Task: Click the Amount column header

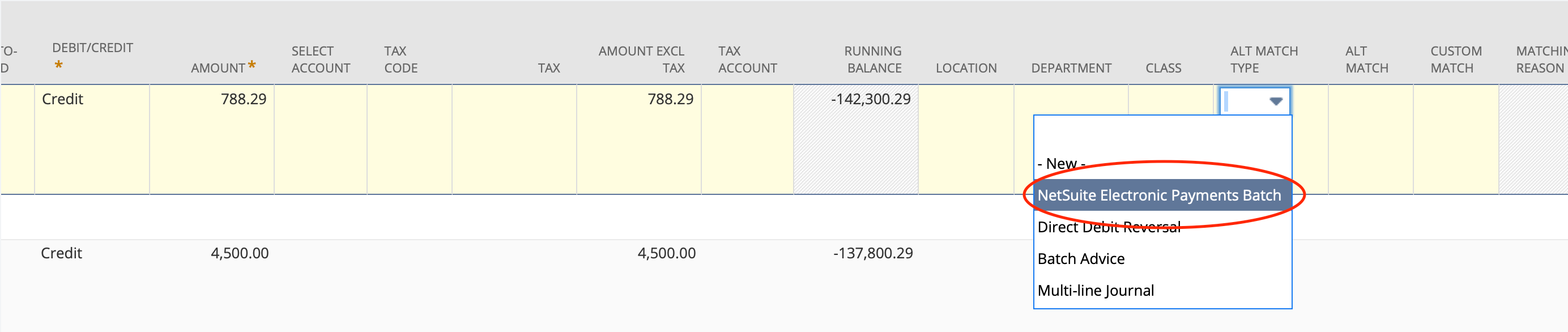Action: (x=218, y=68)
